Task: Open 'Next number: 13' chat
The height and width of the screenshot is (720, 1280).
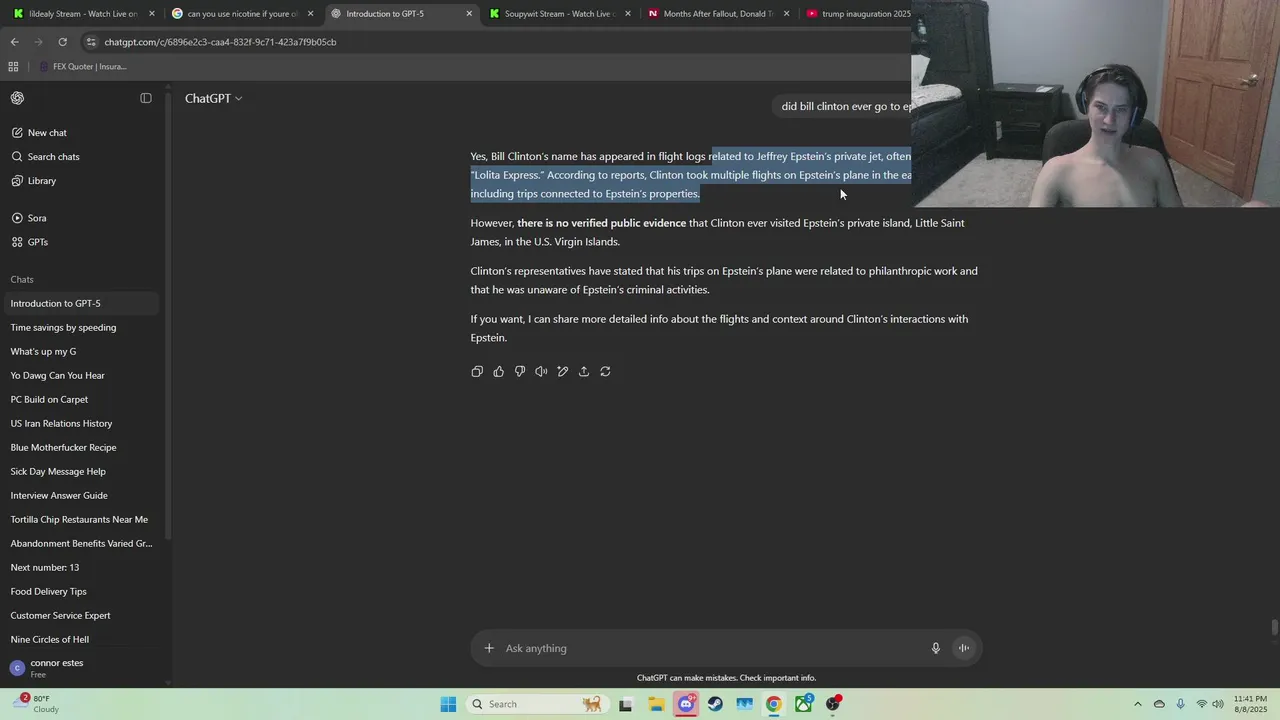Action: pyautogui.click(x=82, y=567)
